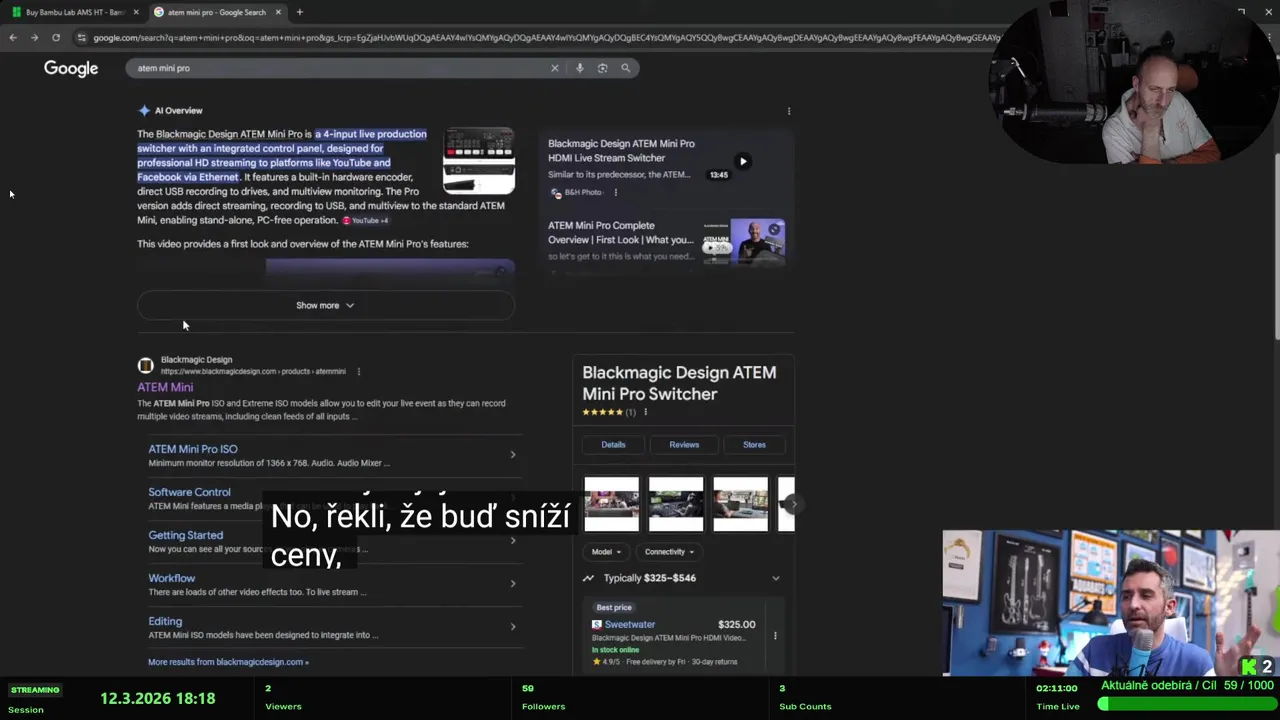1280x720 pixels.
Task: Expand the Workflow row chevron
Action: click(x=513, y=584)
